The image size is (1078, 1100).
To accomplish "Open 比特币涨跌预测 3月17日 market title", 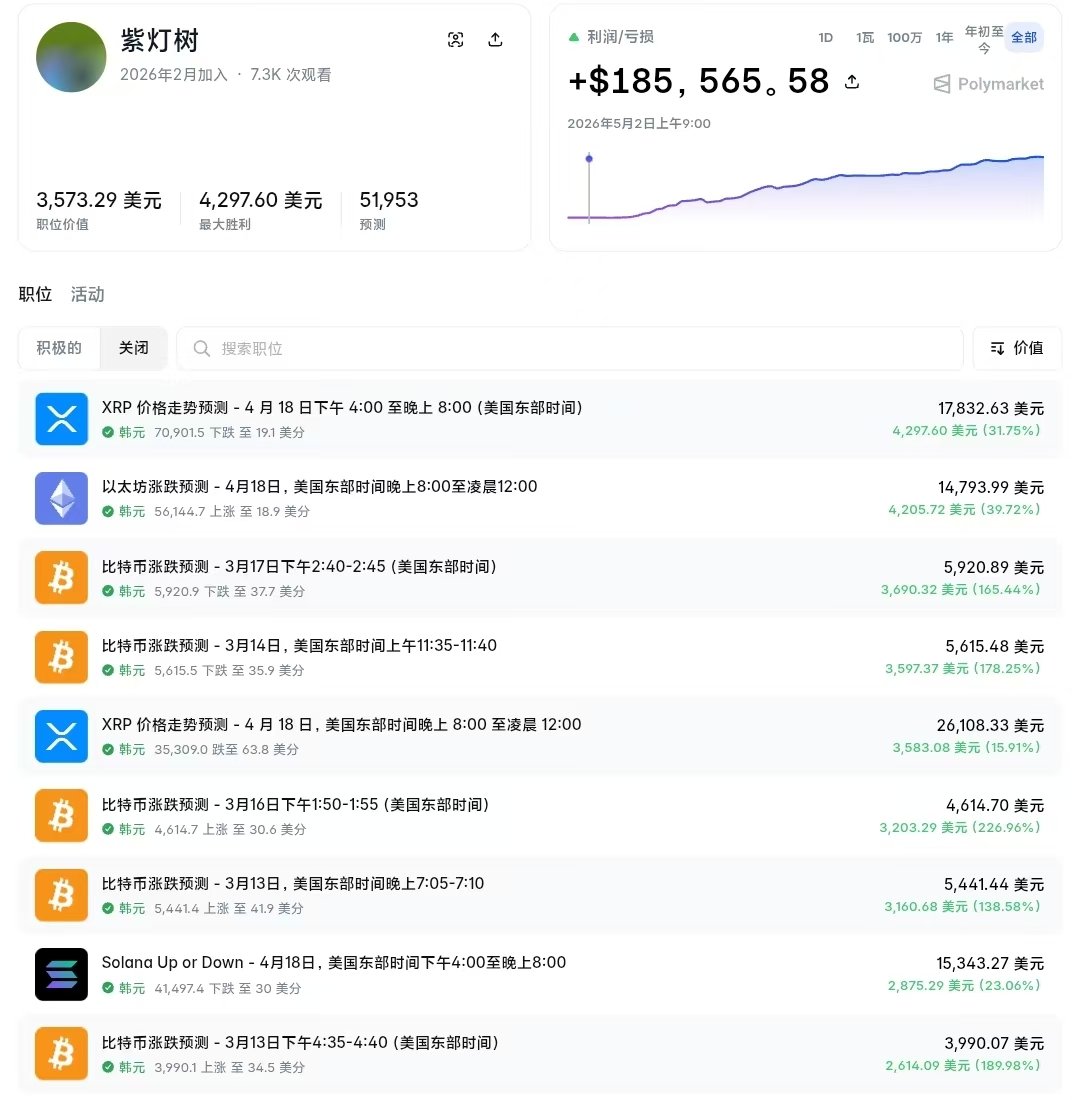I will coord(299,566).
